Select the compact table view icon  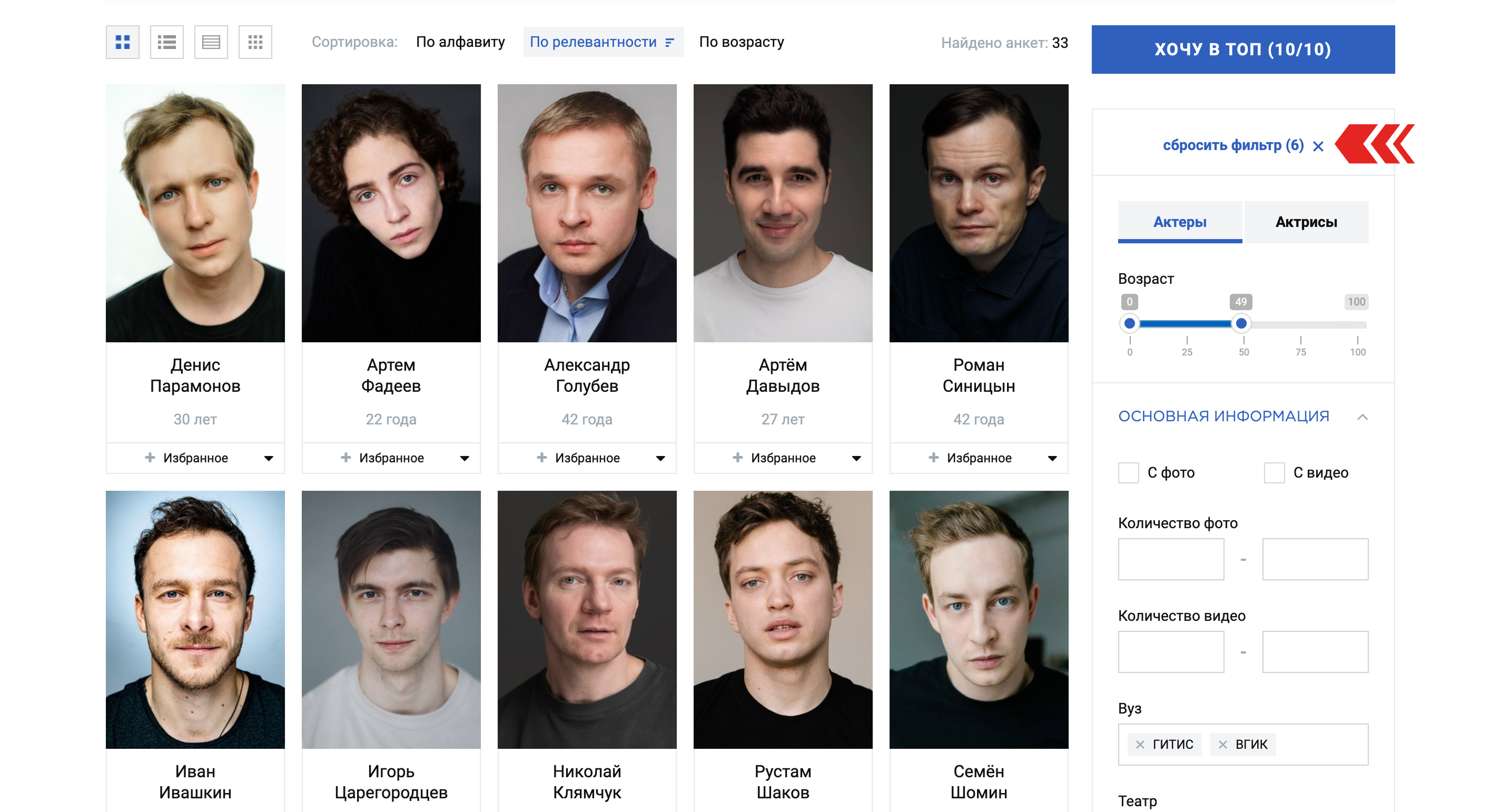coord(211,42)
